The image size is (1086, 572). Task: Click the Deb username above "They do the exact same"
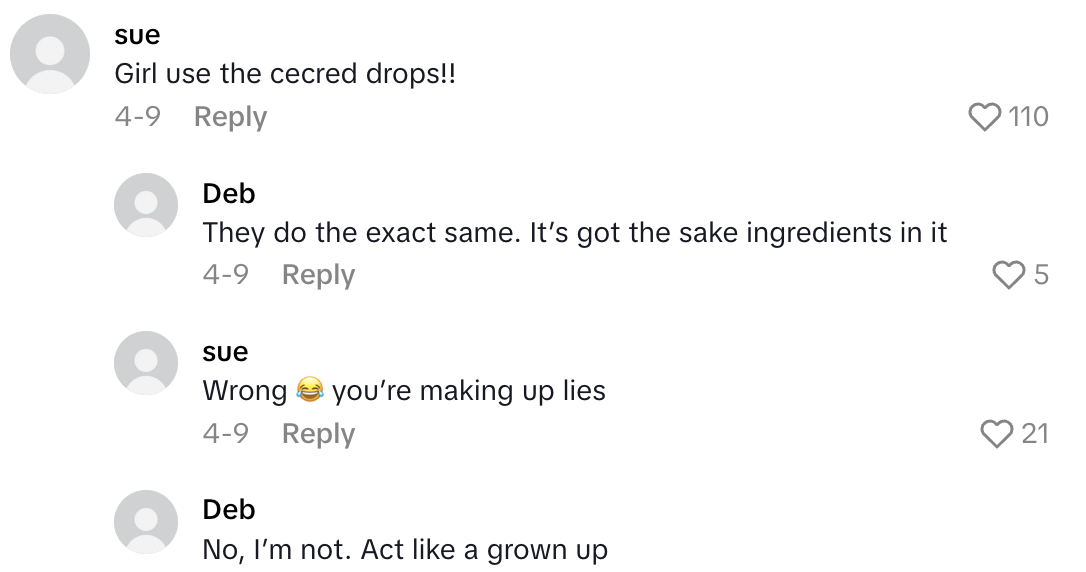click(229, 193)
